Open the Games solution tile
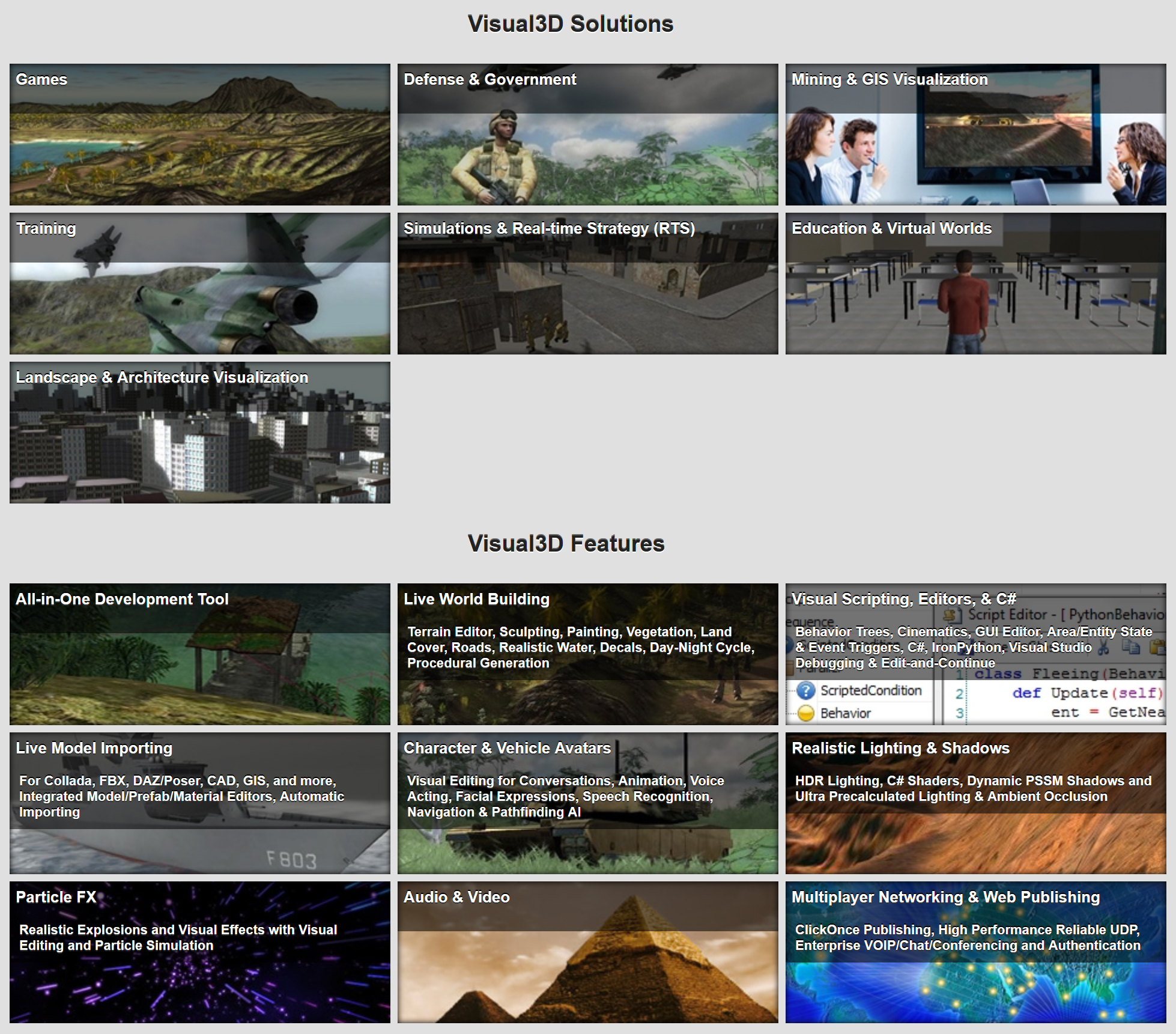This screenshot has width=1176, height=1034. point(199,135)
